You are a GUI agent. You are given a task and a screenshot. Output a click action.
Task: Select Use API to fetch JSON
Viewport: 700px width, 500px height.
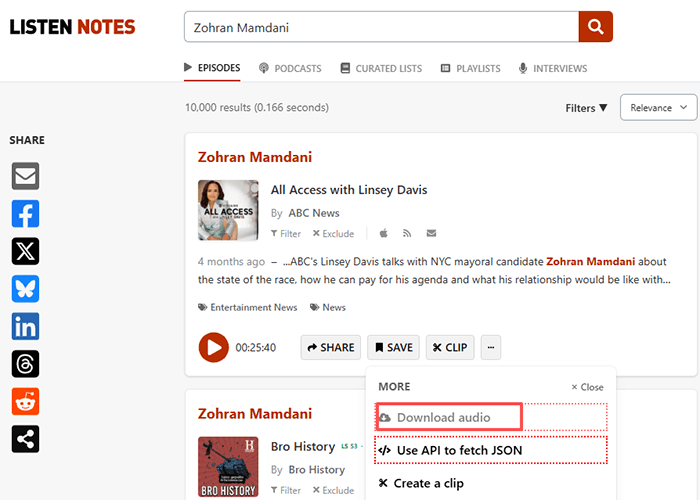point(491,450)
